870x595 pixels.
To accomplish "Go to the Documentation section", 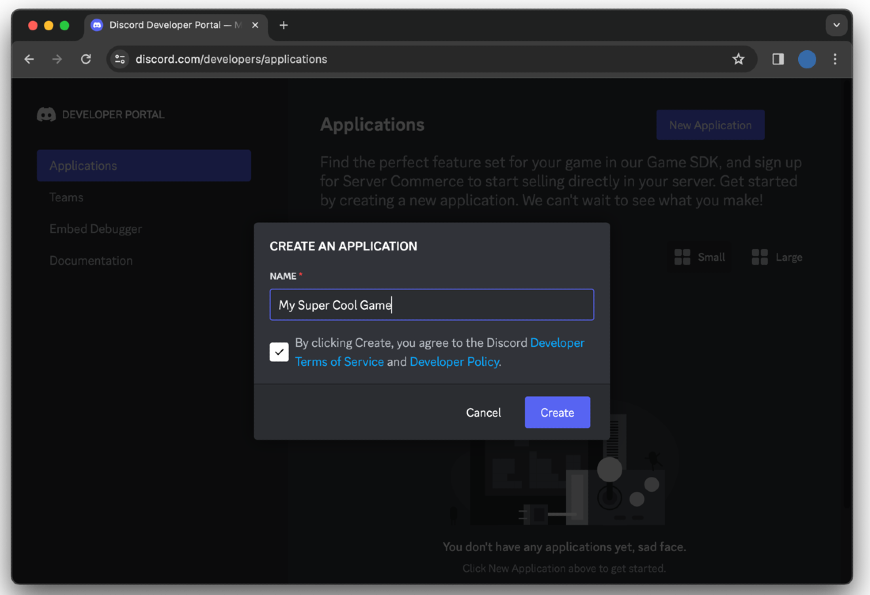I will click(91, 260).
